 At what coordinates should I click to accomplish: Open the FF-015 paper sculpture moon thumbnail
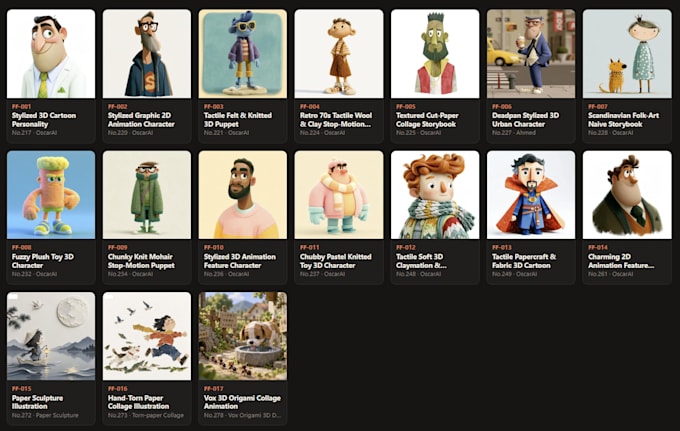pos(51,336)
